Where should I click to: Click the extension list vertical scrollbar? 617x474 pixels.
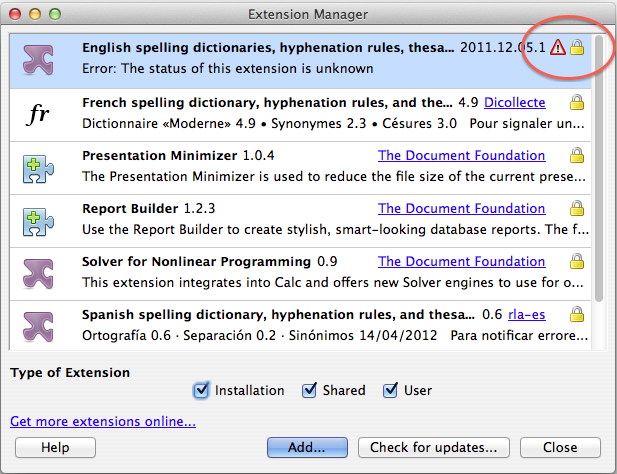598,170
